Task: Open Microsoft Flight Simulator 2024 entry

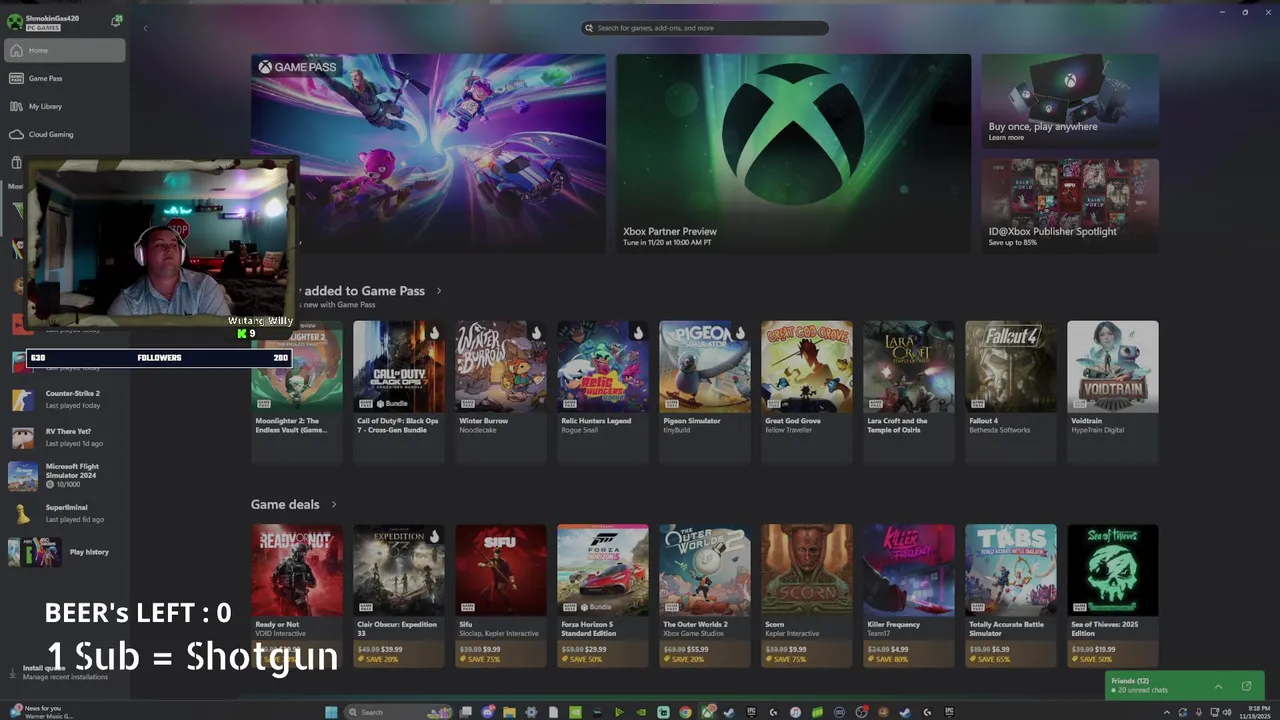Action: pos(64,475)
